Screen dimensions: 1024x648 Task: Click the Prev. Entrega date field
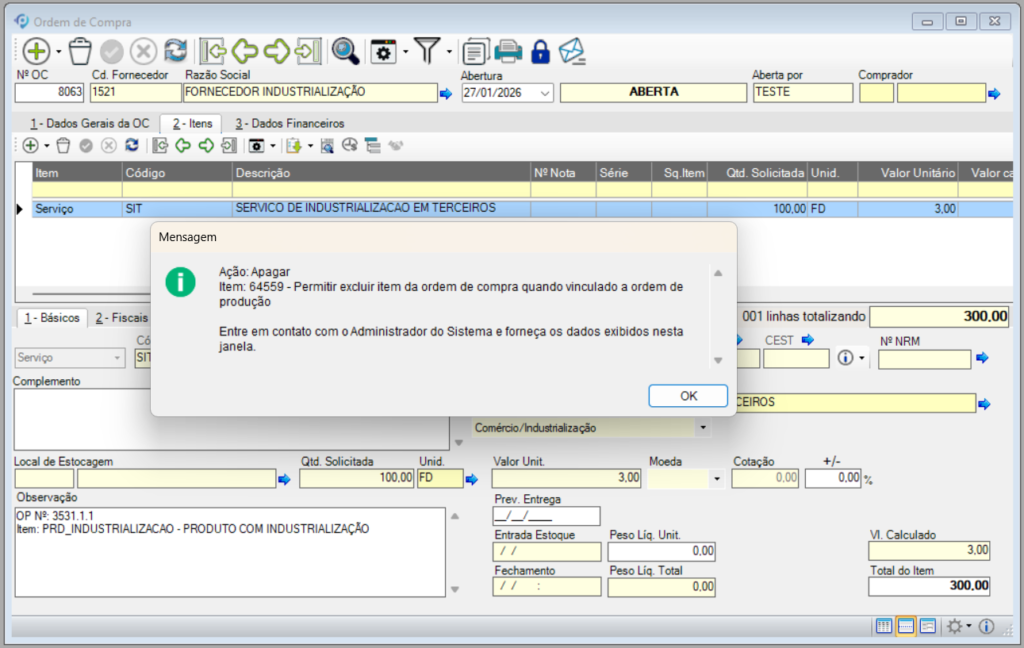point(546,516)
